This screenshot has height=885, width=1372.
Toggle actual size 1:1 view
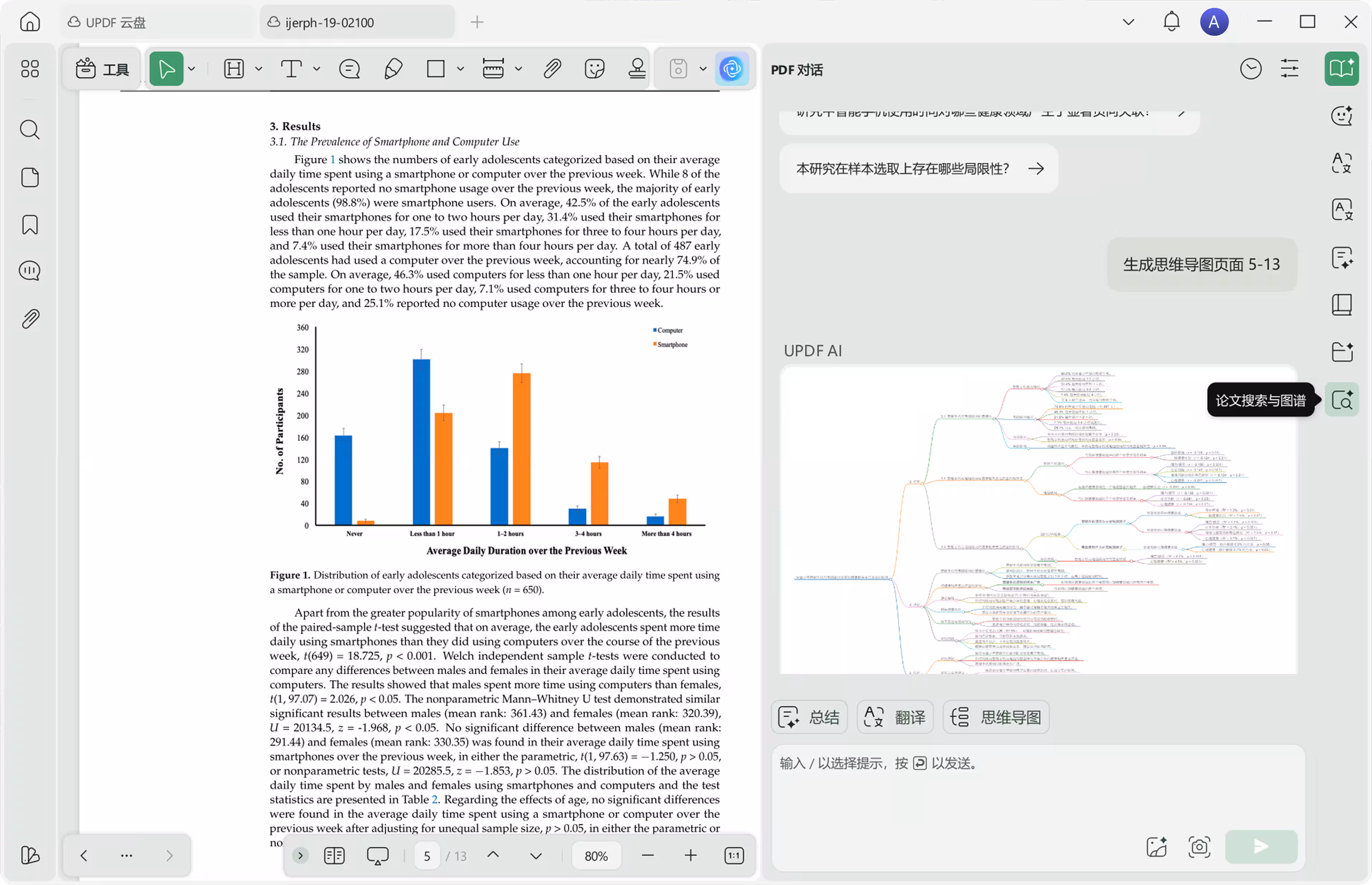coord(734,856)
